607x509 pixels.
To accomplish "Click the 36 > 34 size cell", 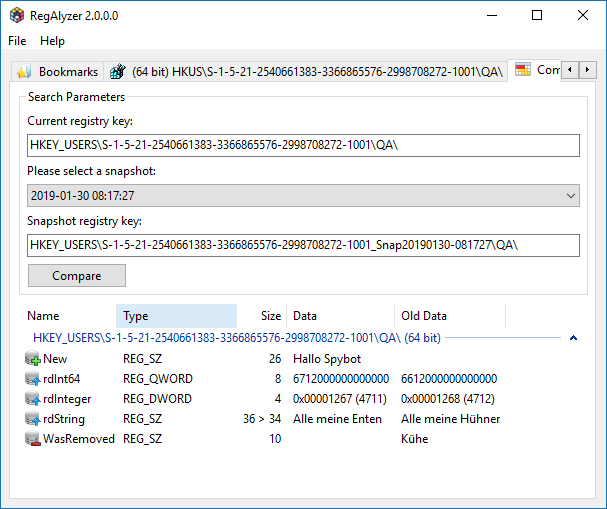I will click(262, 419).
